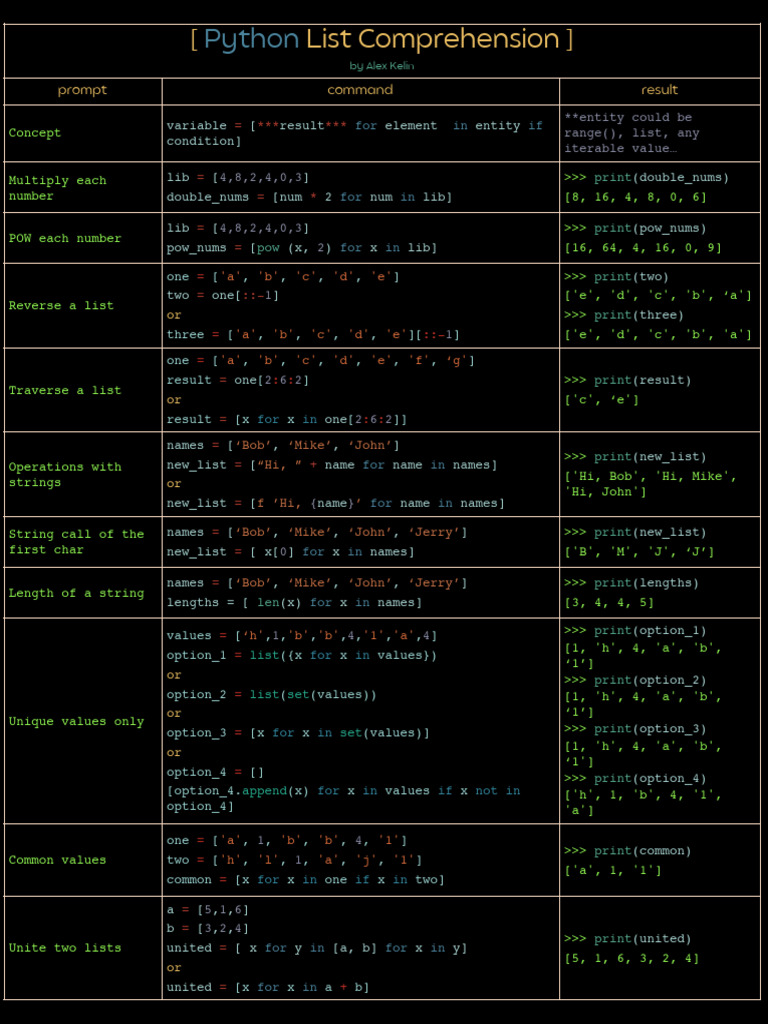This screenshot has width=768, height=1024.
Task: Click the Python List Comprehension title
Action: 382,40
